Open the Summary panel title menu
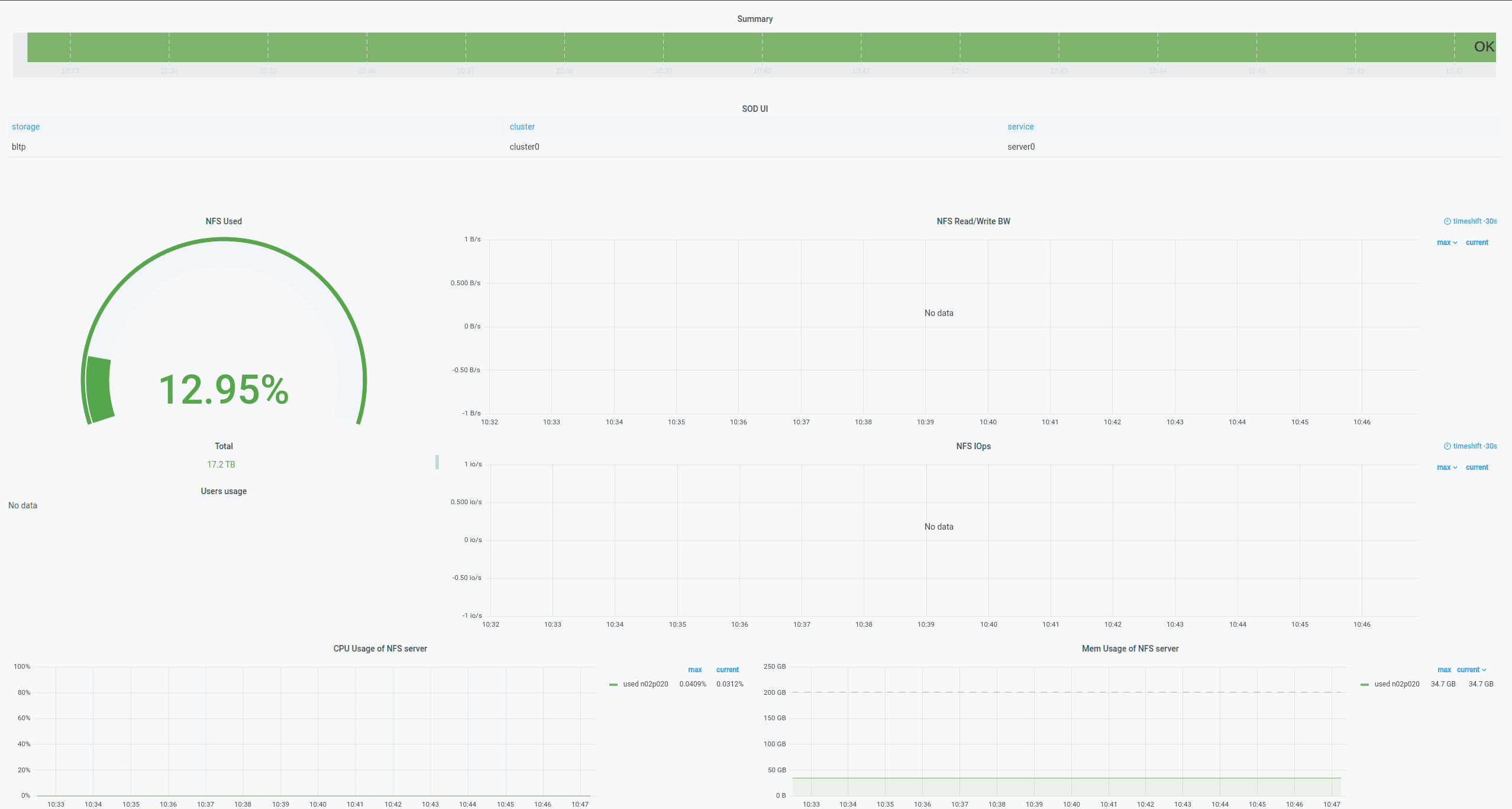 pyautogui.click(x=754, y=18)
